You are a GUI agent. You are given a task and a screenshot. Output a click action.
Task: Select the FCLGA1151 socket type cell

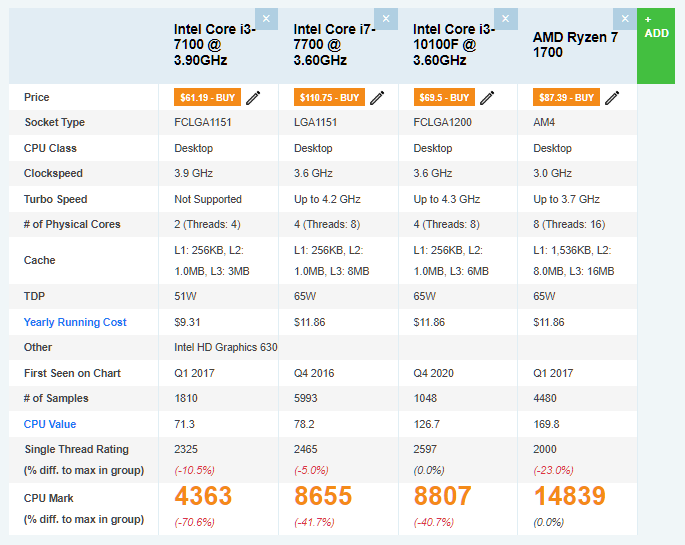pos(203,122)
